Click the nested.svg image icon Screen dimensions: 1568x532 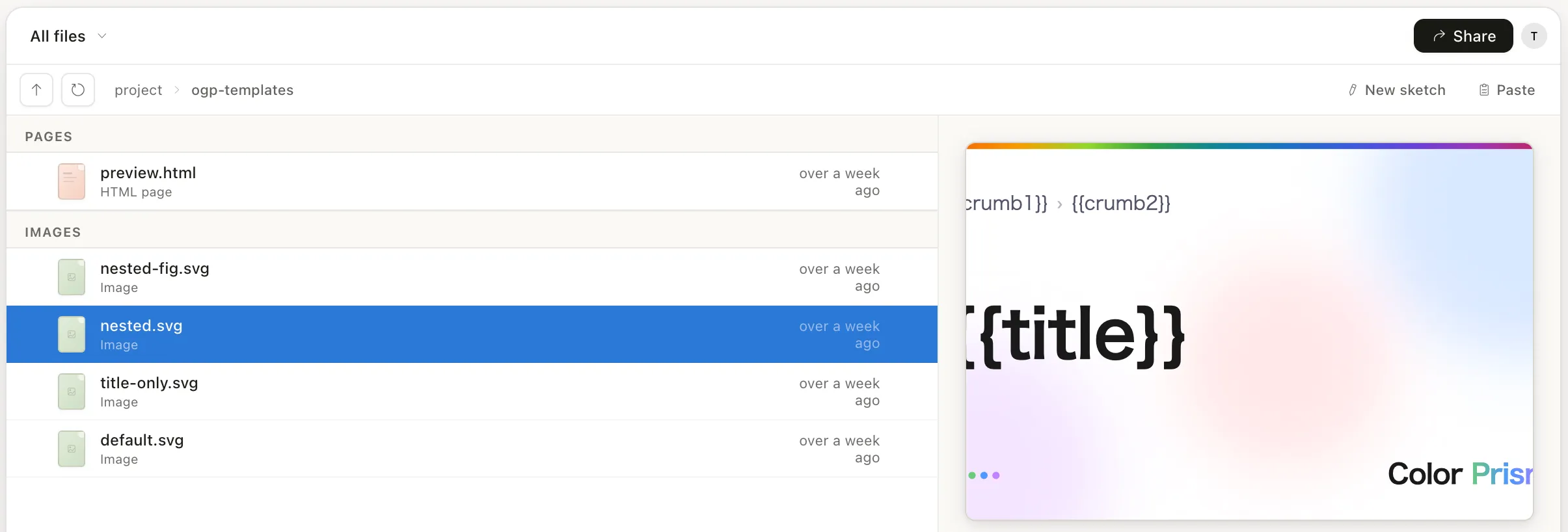(x=72, y=334)
